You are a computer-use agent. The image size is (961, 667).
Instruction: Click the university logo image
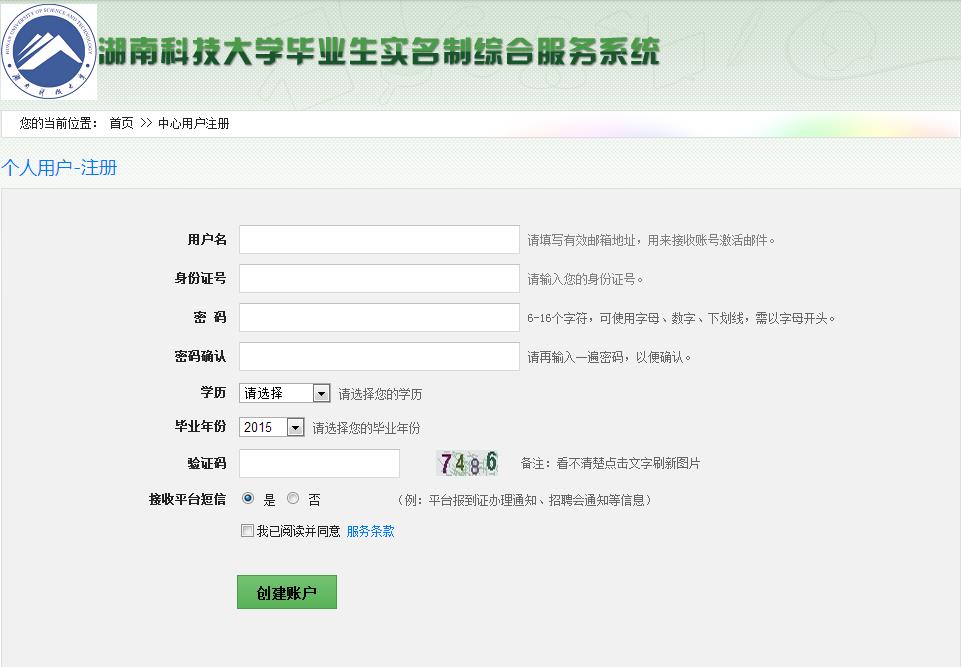[x=49, y=50]
